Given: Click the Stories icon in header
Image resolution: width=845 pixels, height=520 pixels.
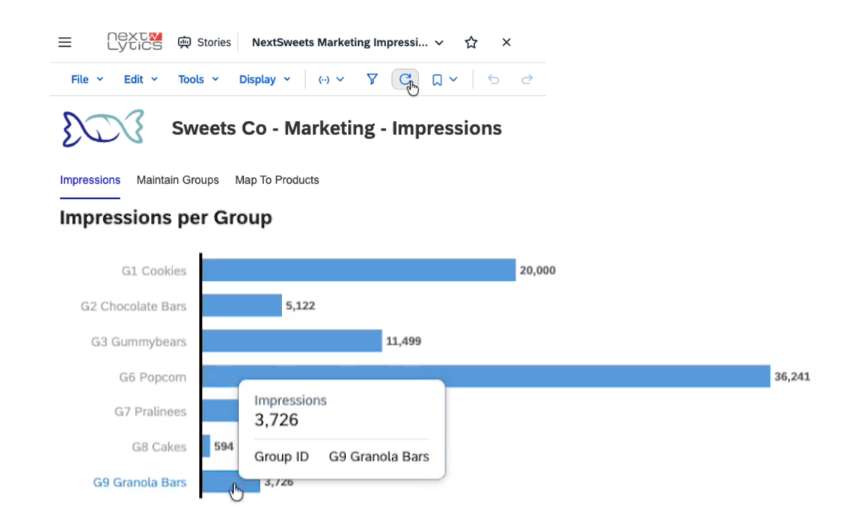Looking at the screenshot, I should click(184, 42).
